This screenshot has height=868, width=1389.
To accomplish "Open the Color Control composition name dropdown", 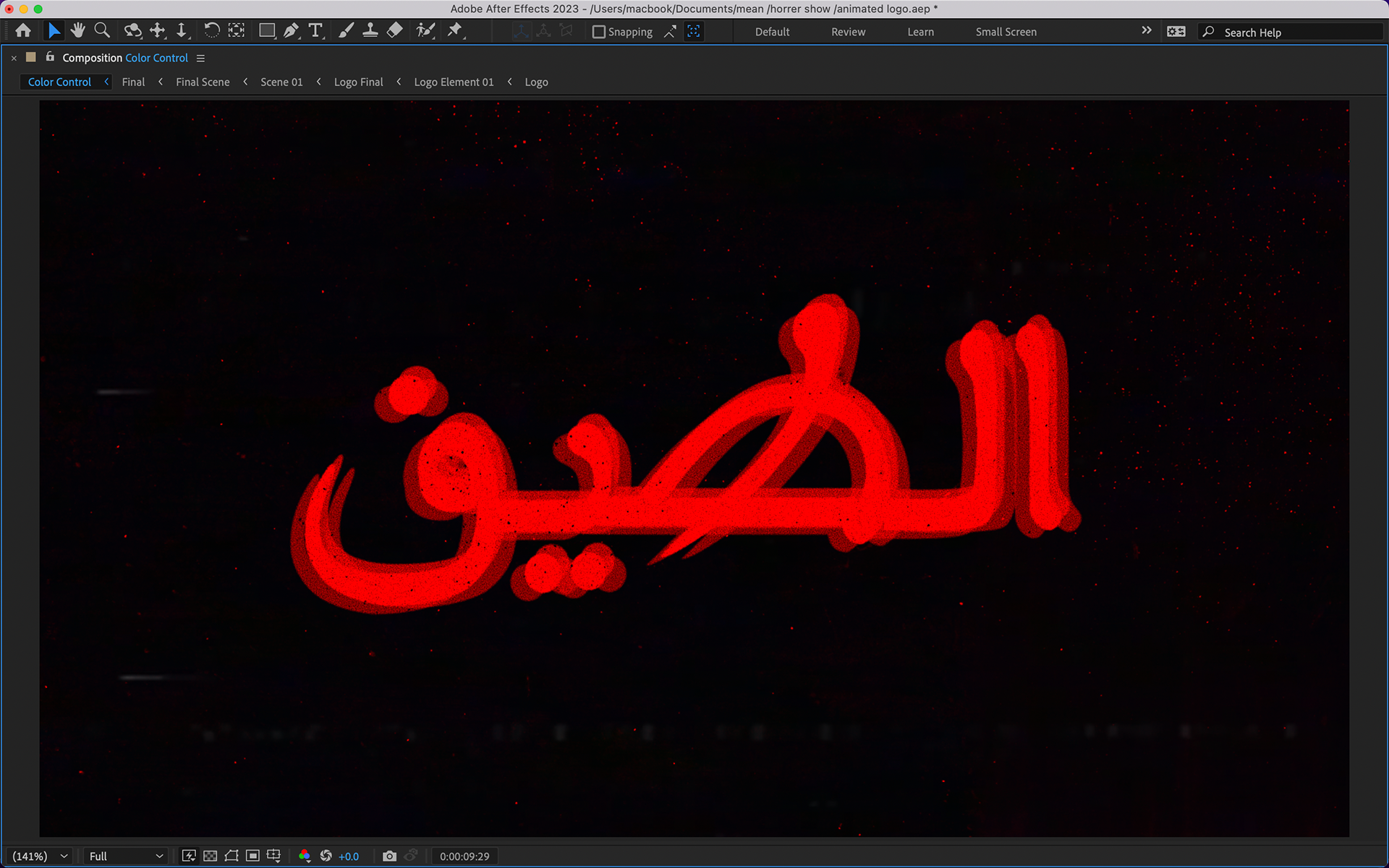I will (x=156, y=58).
